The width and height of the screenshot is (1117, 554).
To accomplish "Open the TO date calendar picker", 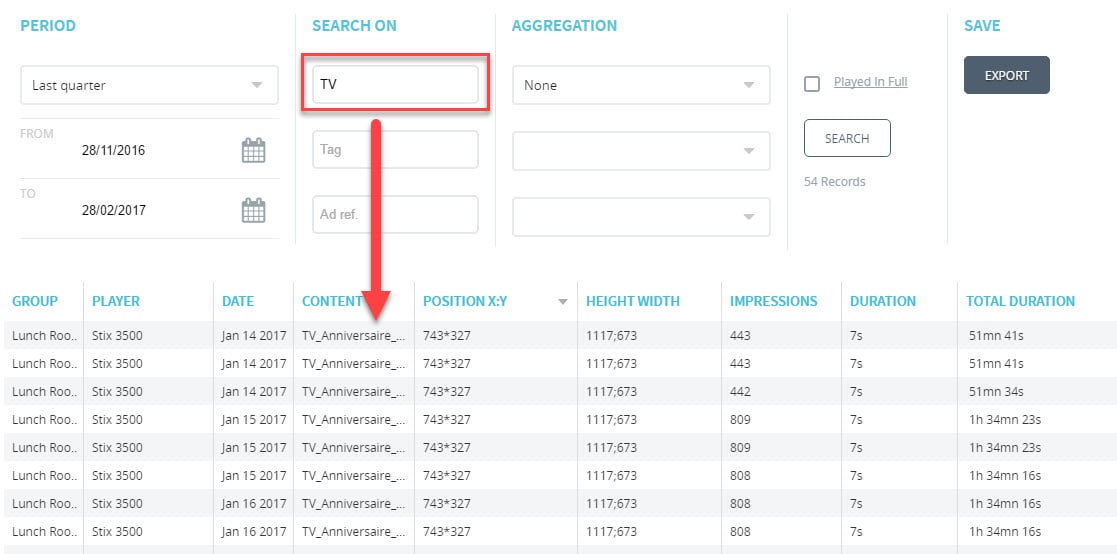I will [x=253, y=210].
